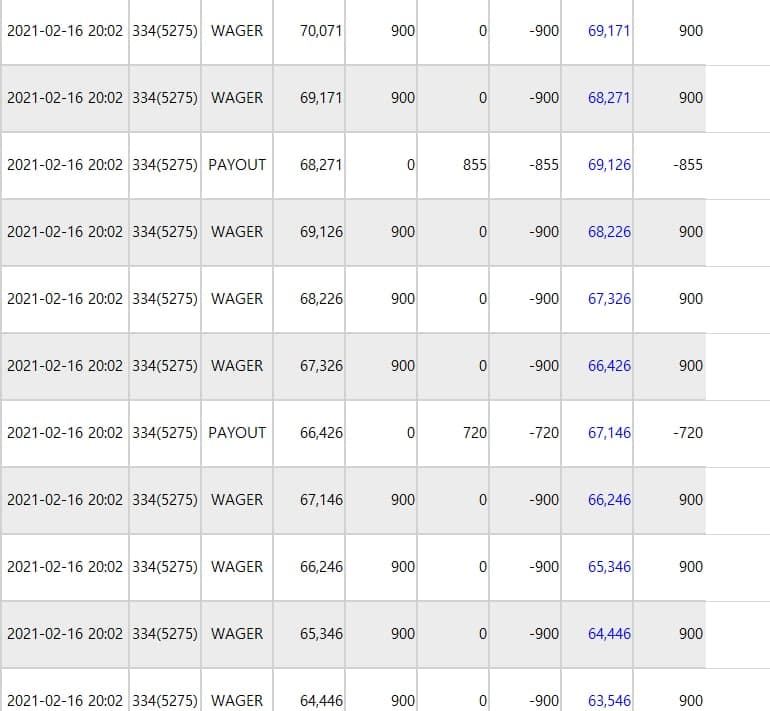Click the 65,346 blue balance link
The height and width of the screenshot is (711, 770).
[x=609, y=567]
